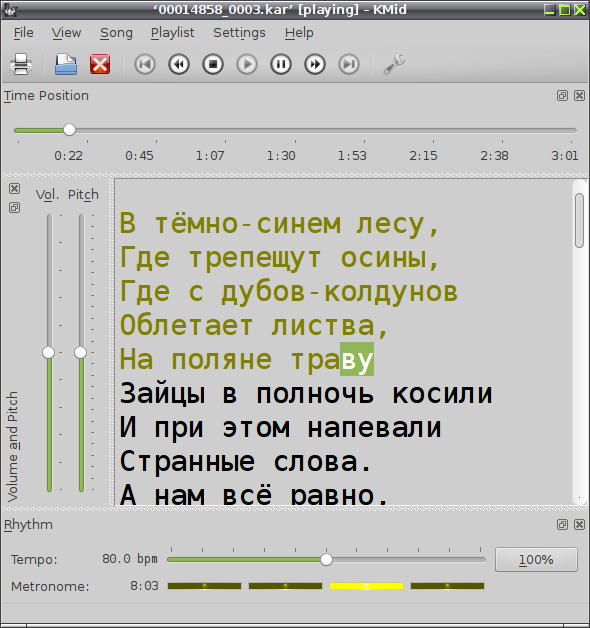Screen dimensions: 590x628
Task: Click the Play button in the toolbar
Action: (247, 64)
